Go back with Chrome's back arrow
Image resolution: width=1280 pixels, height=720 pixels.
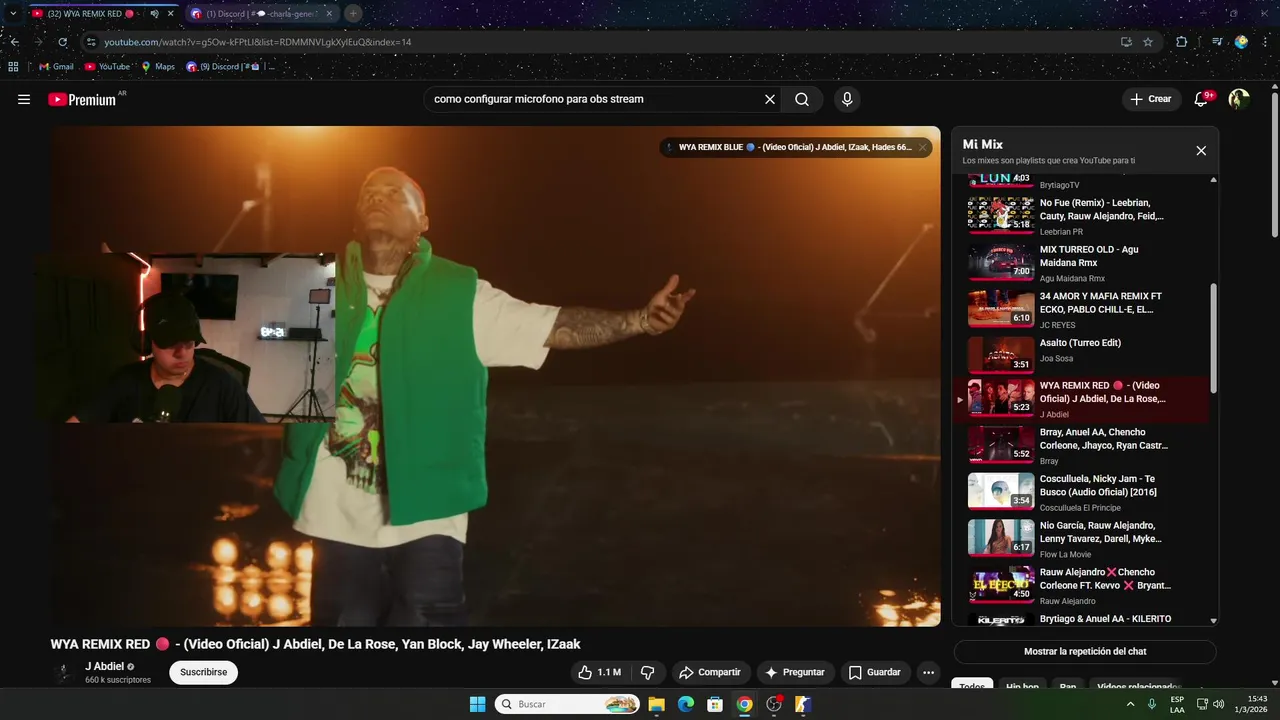pyautogui.click(x=14, y=42)
